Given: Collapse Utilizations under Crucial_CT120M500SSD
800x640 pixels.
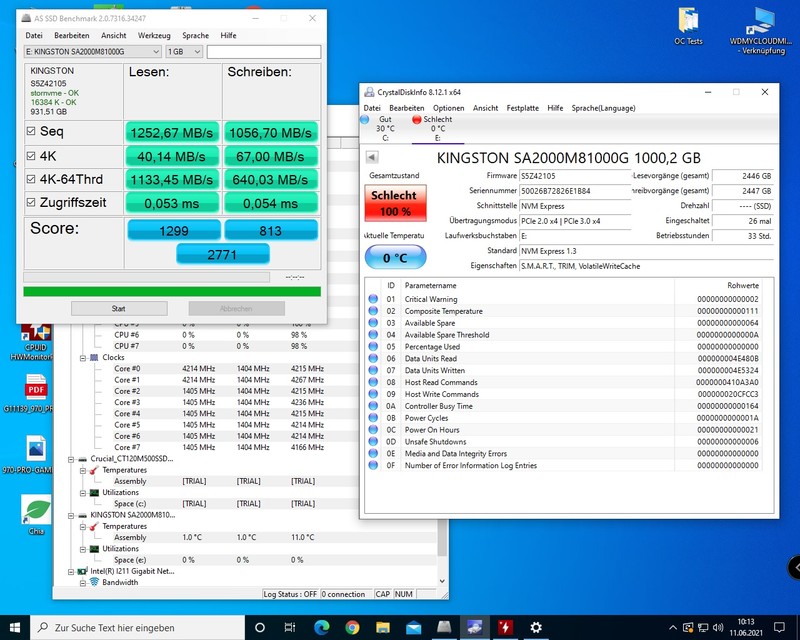Looking at the screenshot, I should (83, 493).
